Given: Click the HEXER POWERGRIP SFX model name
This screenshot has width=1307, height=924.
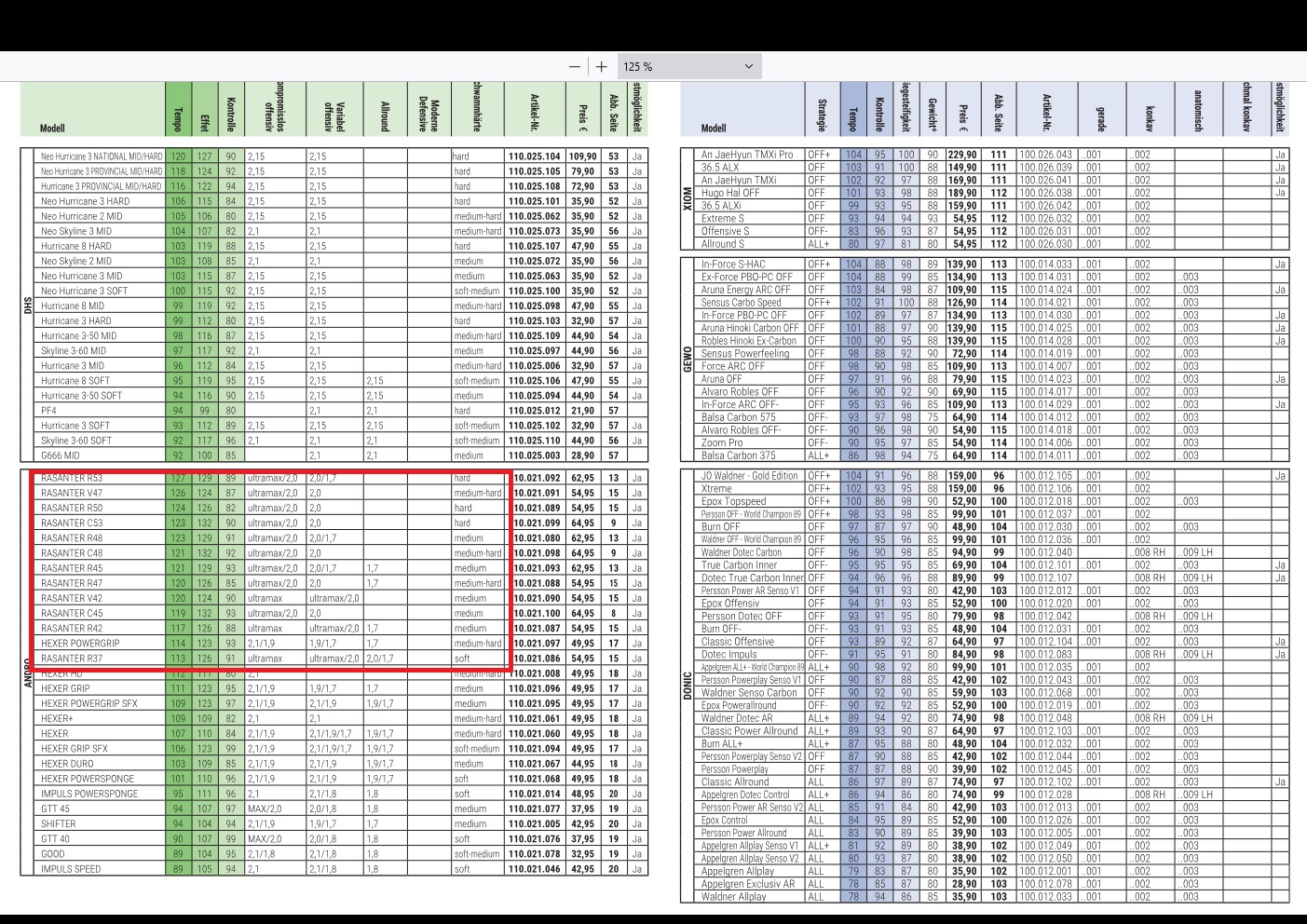Looking at the screenshot, I should click(88, 703).
